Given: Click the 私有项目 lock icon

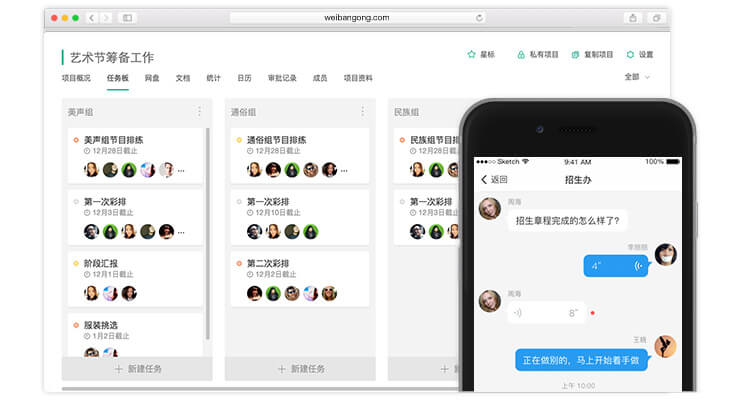Looking at the screenshot, I should tap(521, 55).
